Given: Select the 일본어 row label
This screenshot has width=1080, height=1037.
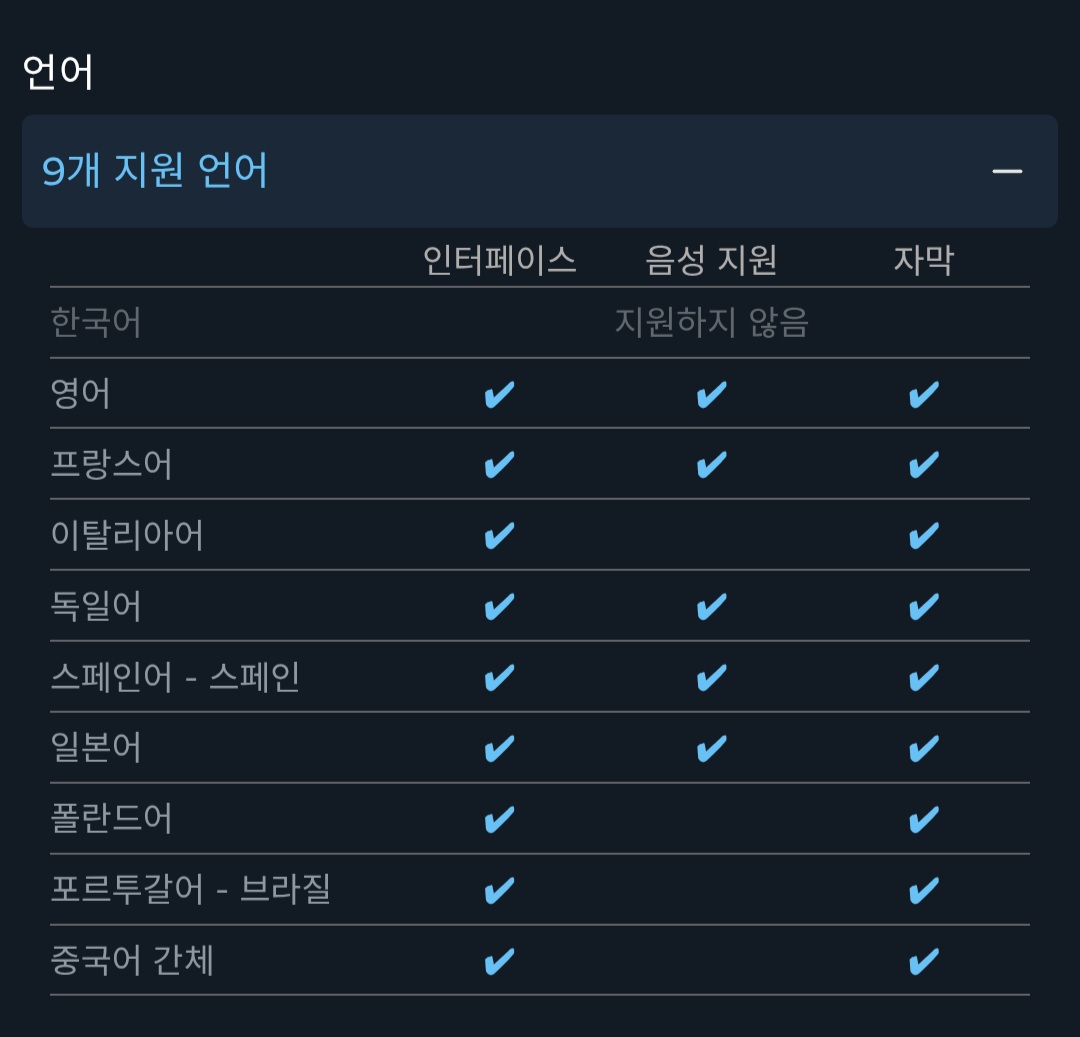Looking at the screenshot, I should tap(96, 748).
